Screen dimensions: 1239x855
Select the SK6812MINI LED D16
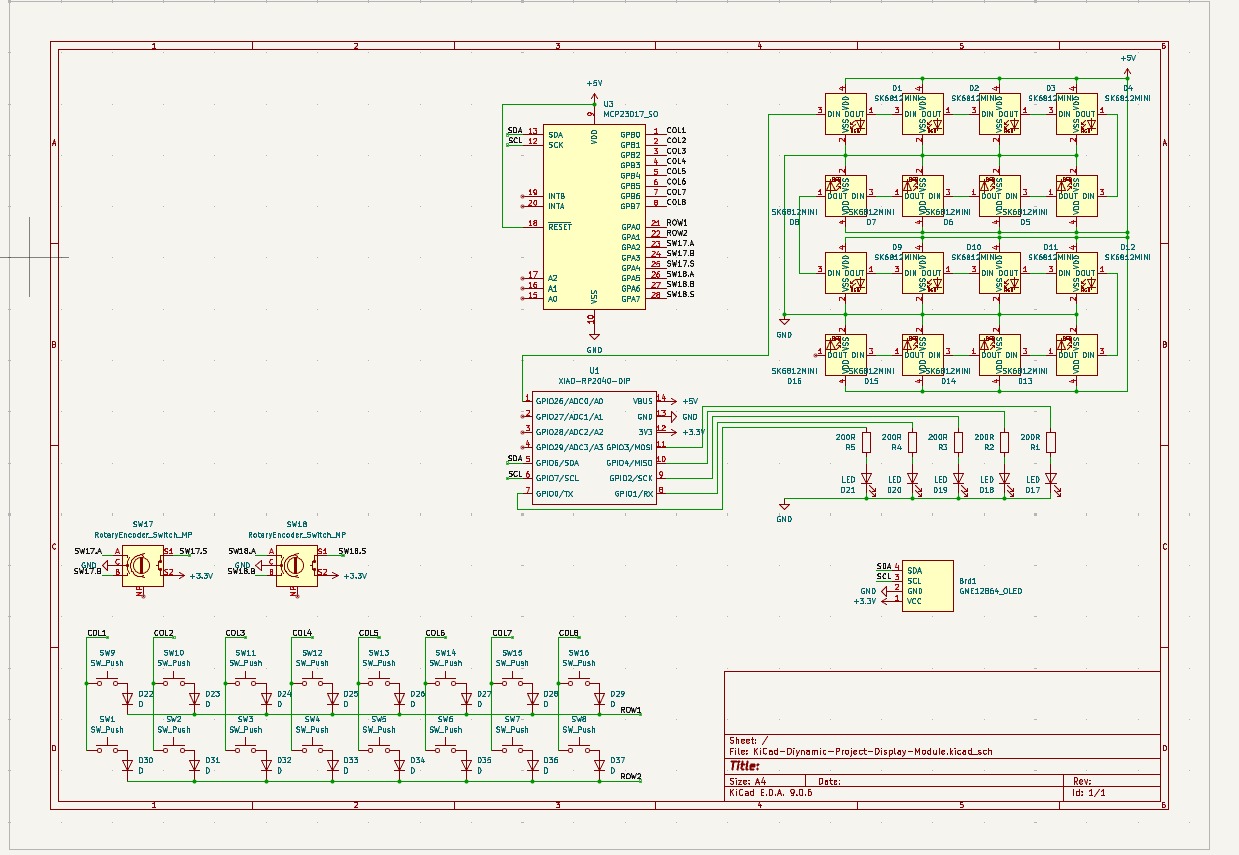pyautogui.click(x=845, y=354)
